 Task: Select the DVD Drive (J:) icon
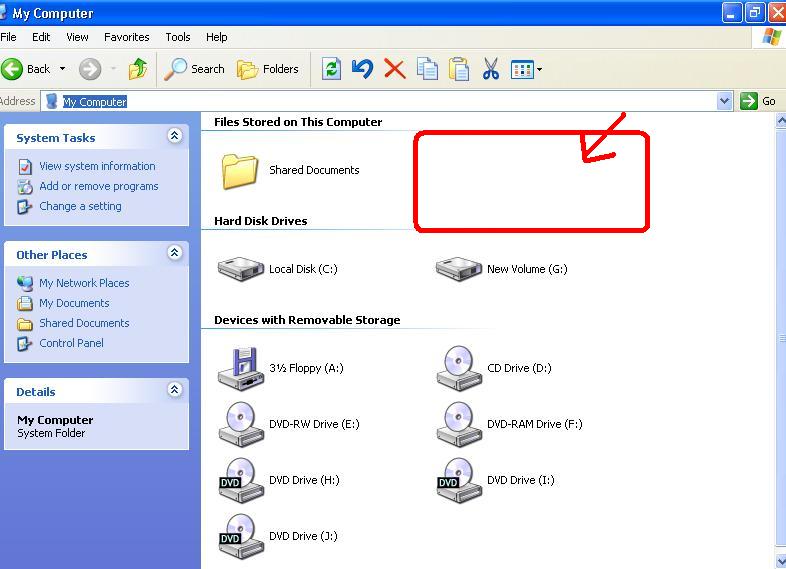pos(241,537)
